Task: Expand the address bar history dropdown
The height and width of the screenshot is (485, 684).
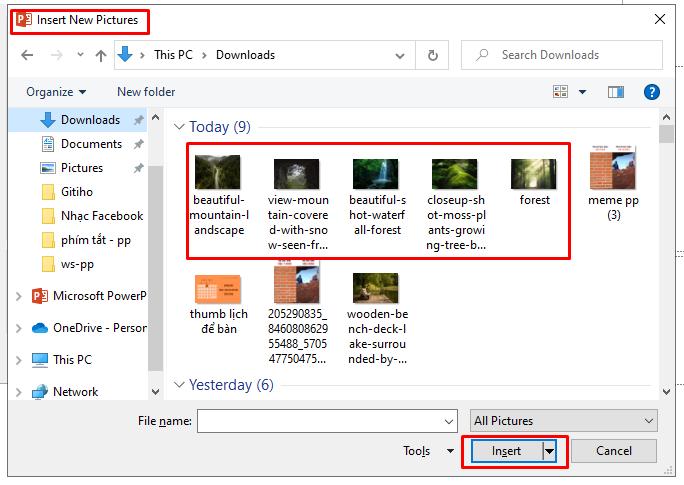Action: click(400, 55)
